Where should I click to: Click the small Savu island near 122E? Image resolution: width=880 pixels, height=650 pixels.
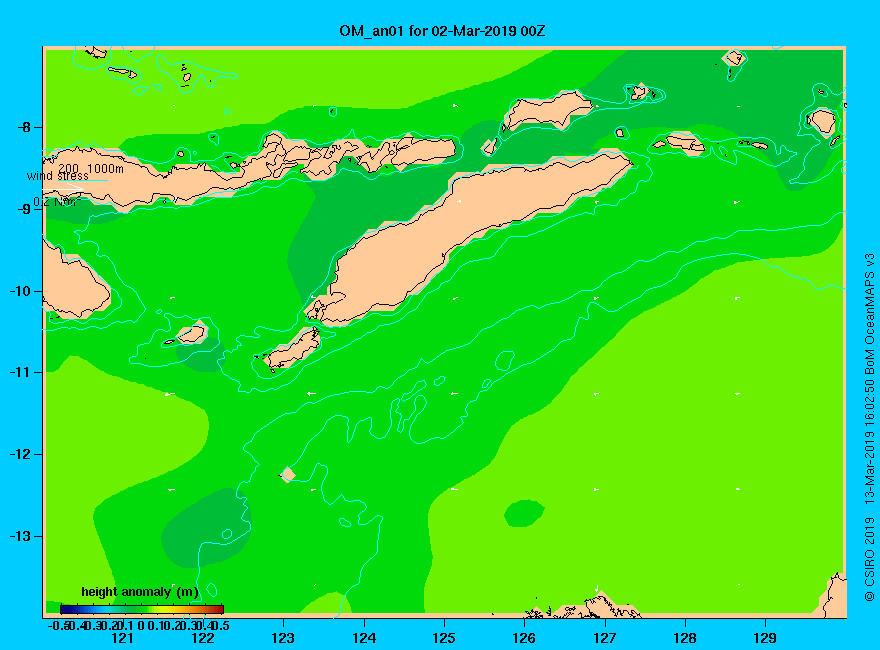click(192, 334)
